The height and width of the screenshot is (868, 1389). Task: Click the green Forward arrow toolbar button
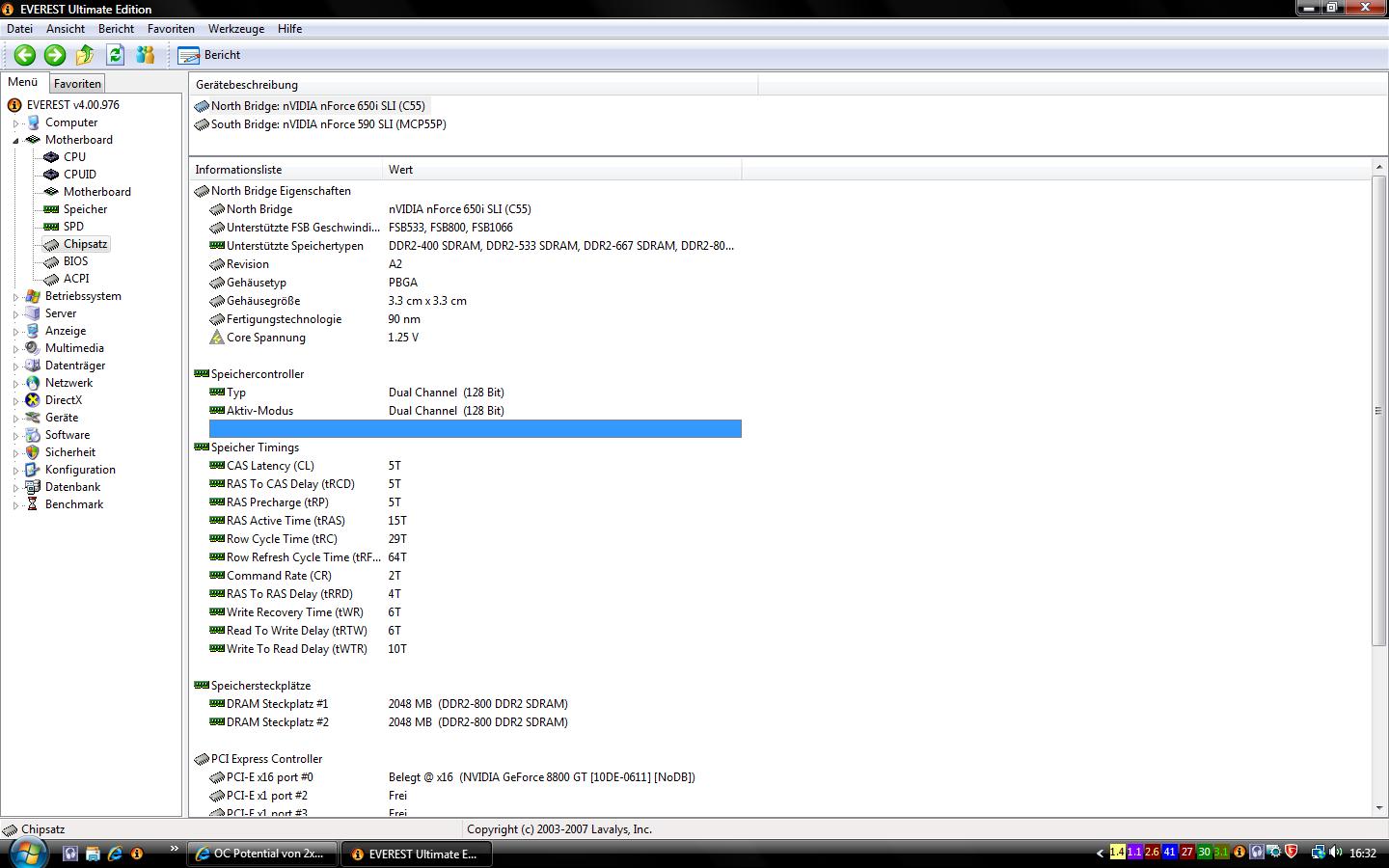tap(55, 55)
